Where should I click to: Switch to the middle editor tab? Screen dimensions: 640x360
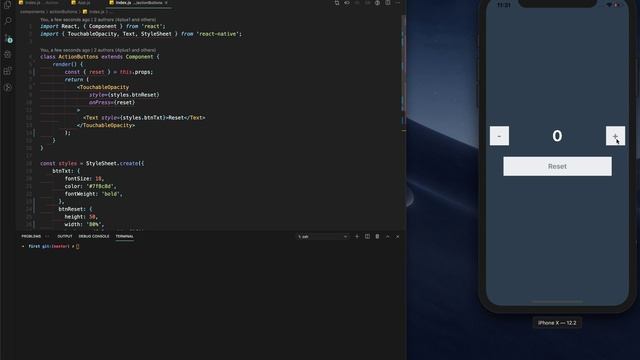(x=82, y=3)
